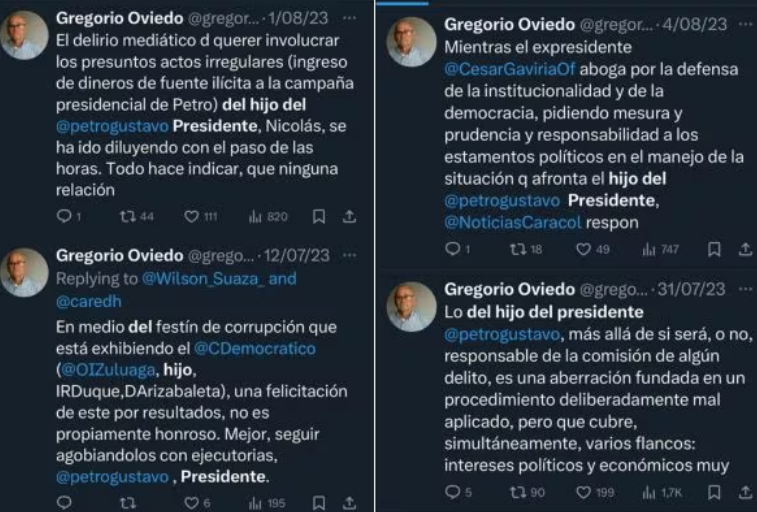
Task: Open Gregorio Oviedo's avatar on the 4/08/23 tweet
Action: (411, 42)
